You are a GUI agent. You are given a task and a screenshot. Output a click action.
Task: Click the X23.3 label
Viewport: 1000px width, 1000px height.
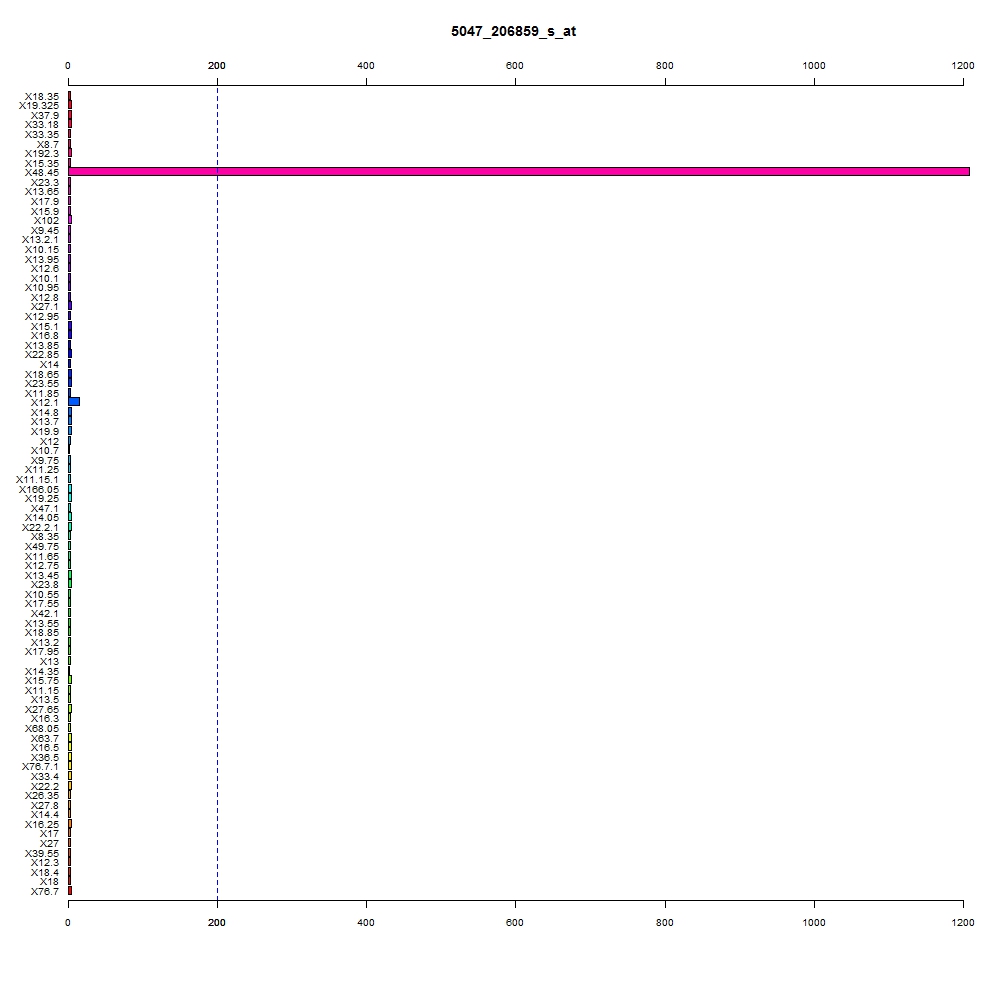point(45,182)
